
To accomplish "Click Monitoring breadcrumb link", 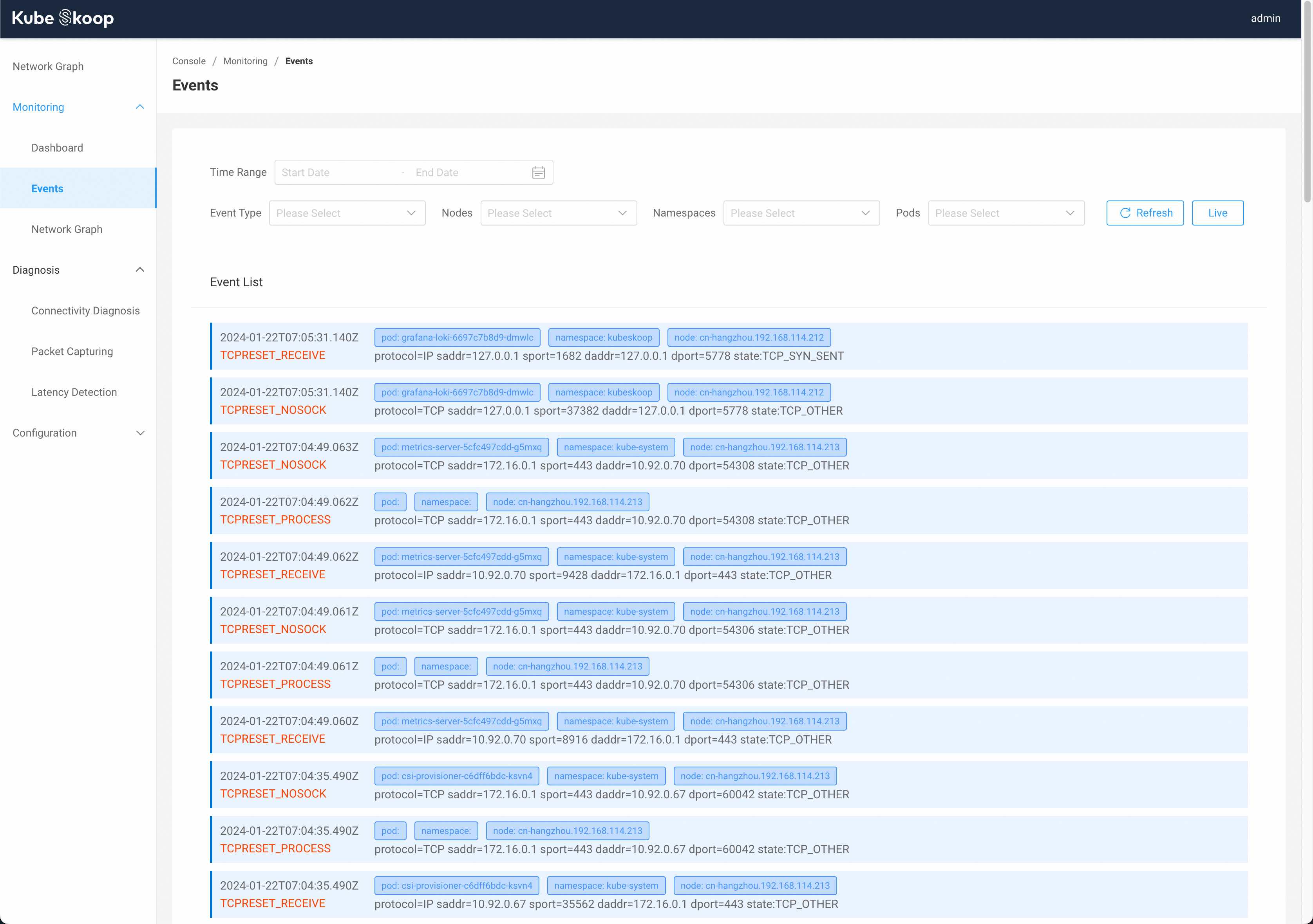I will pyautogui.click(x=245, y=61).
